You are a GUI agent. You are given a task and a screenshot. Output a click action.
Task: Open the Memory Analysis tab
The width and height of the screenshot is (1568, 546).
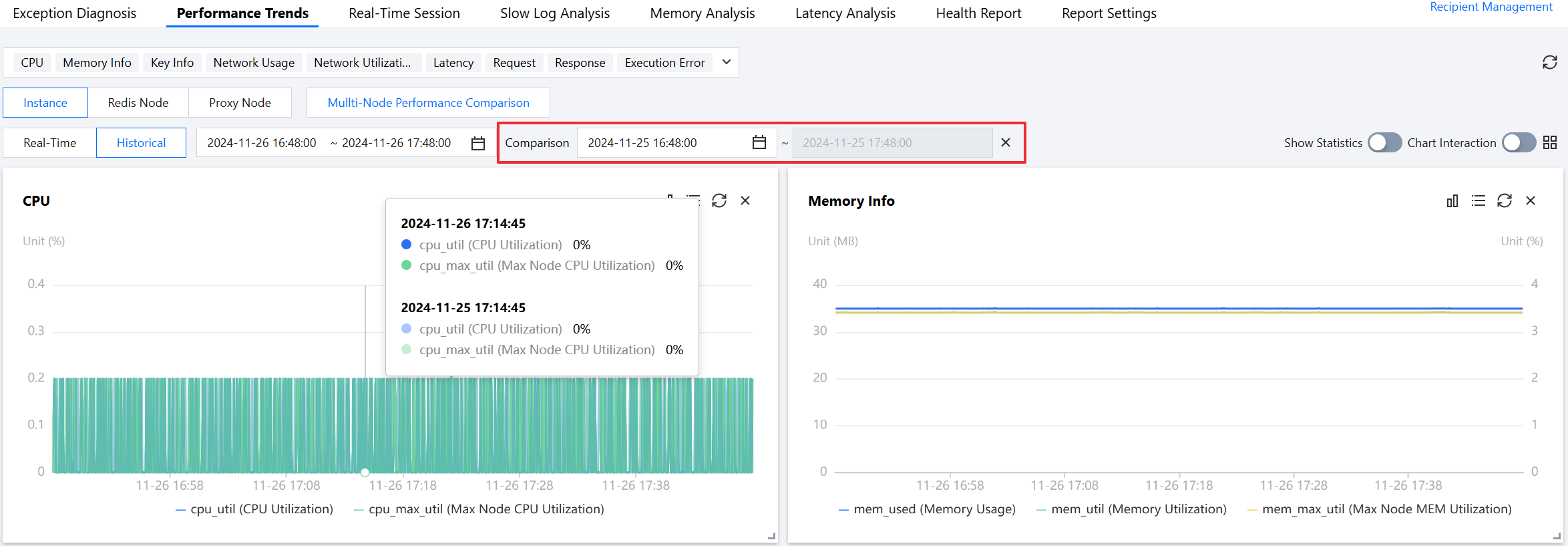(x=702, y=13)
